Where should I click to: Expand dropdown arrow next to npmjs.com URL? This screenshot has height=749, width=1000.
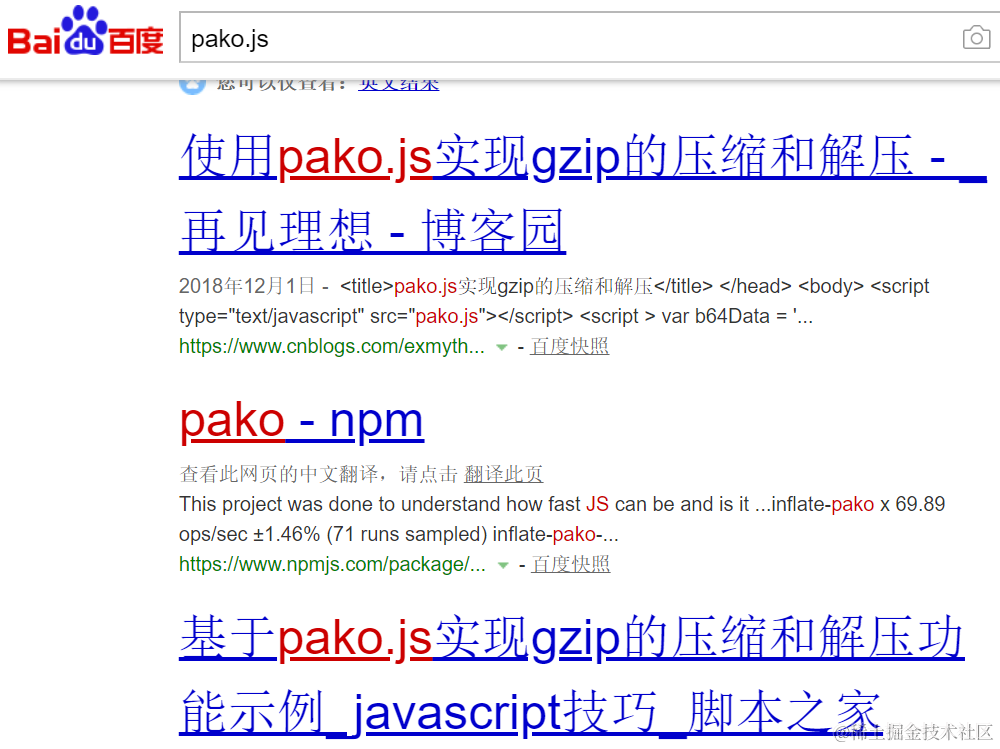coord(503,565)
